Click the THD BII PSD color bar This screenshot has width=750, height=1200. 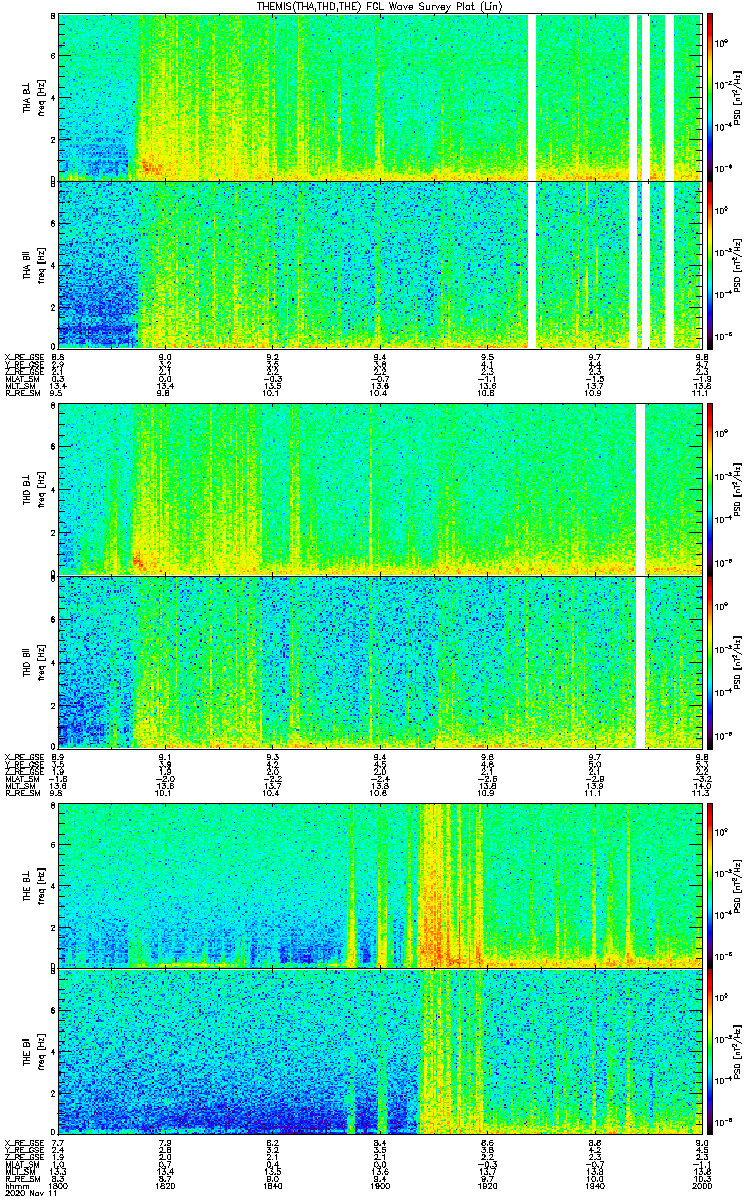click(710, 660)
